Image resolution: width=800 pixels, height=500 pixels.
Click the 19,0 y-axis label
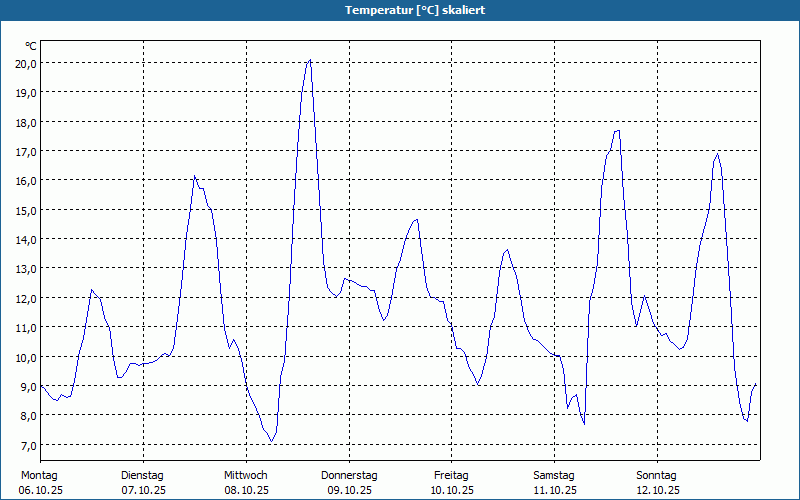point(26,93)
